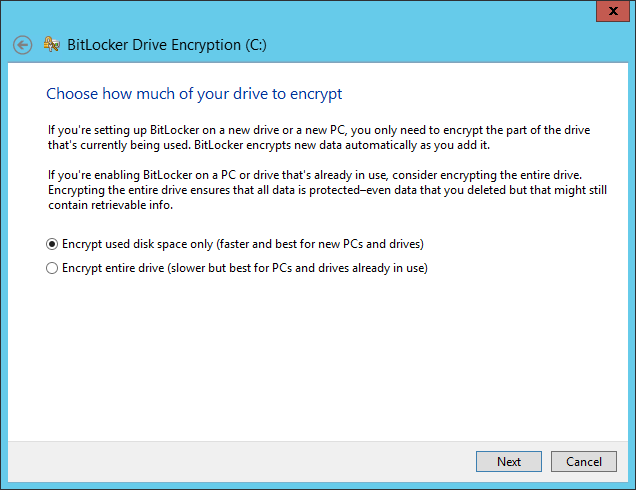
Task: Click the paragraph about a PC already in use
Action: click(320, 191)
